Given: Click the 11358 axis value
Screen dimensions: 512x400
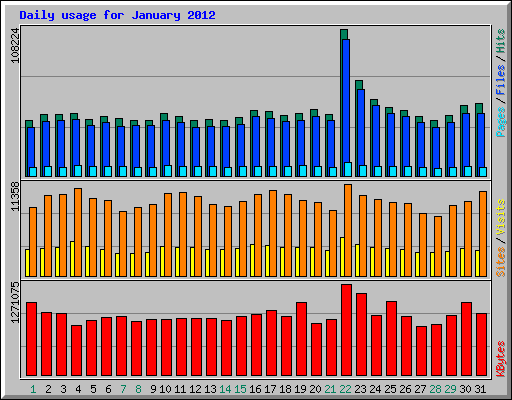Looking at the screenshot, I should [15, 197].
